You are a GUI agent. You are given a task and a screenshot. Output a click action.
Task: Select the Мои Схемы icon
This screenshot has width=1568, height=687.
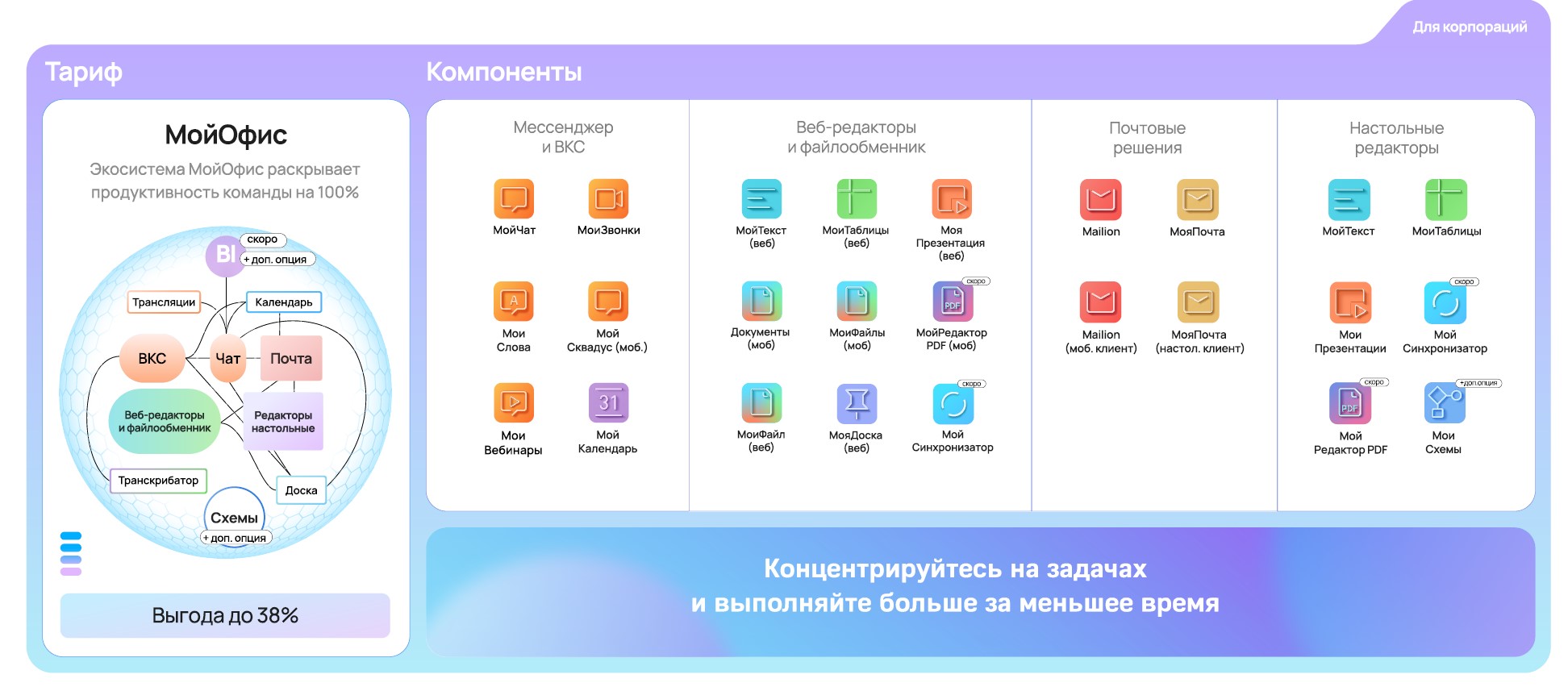(x=1445, y=403)
